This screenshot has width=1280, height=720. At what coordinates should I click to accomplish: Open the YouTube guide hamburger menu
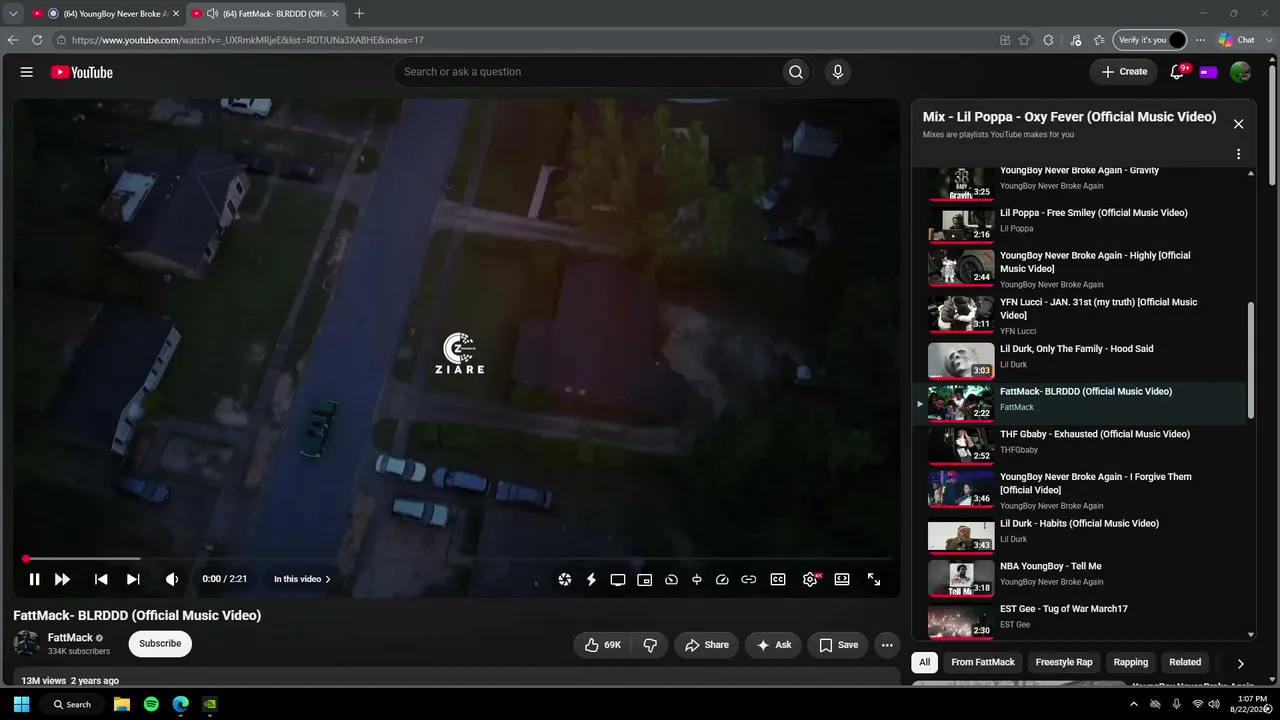pos(27,72)
